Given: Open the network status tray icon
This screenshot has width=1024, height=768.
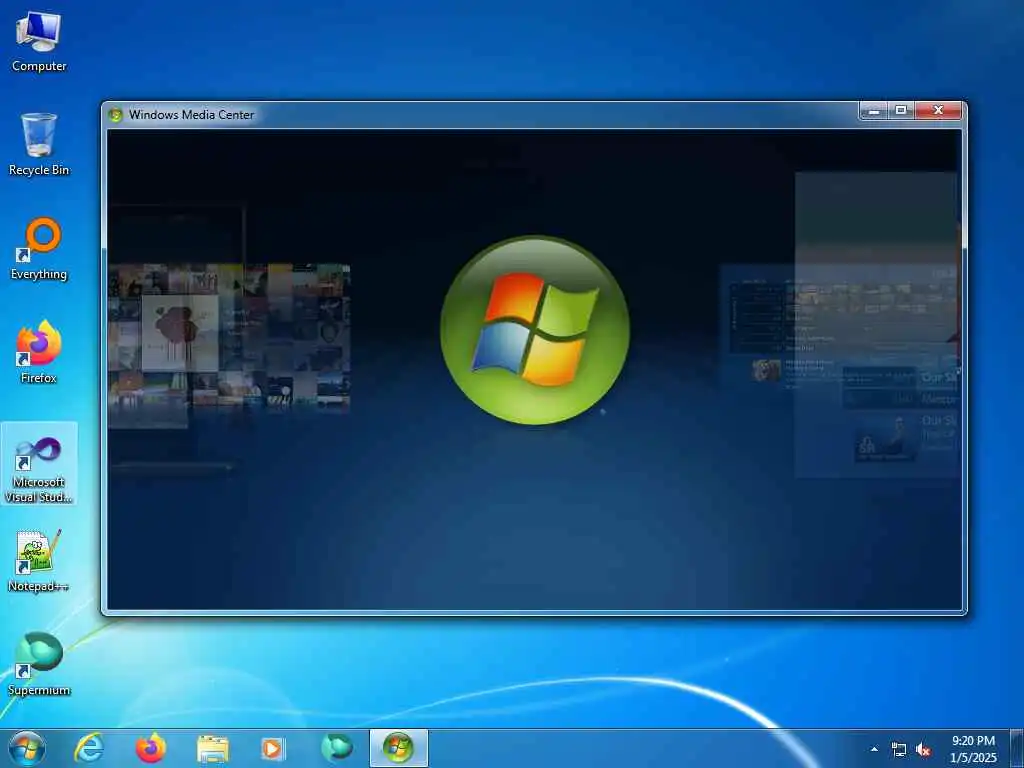Looking at the screenshot, I should 899,750.
